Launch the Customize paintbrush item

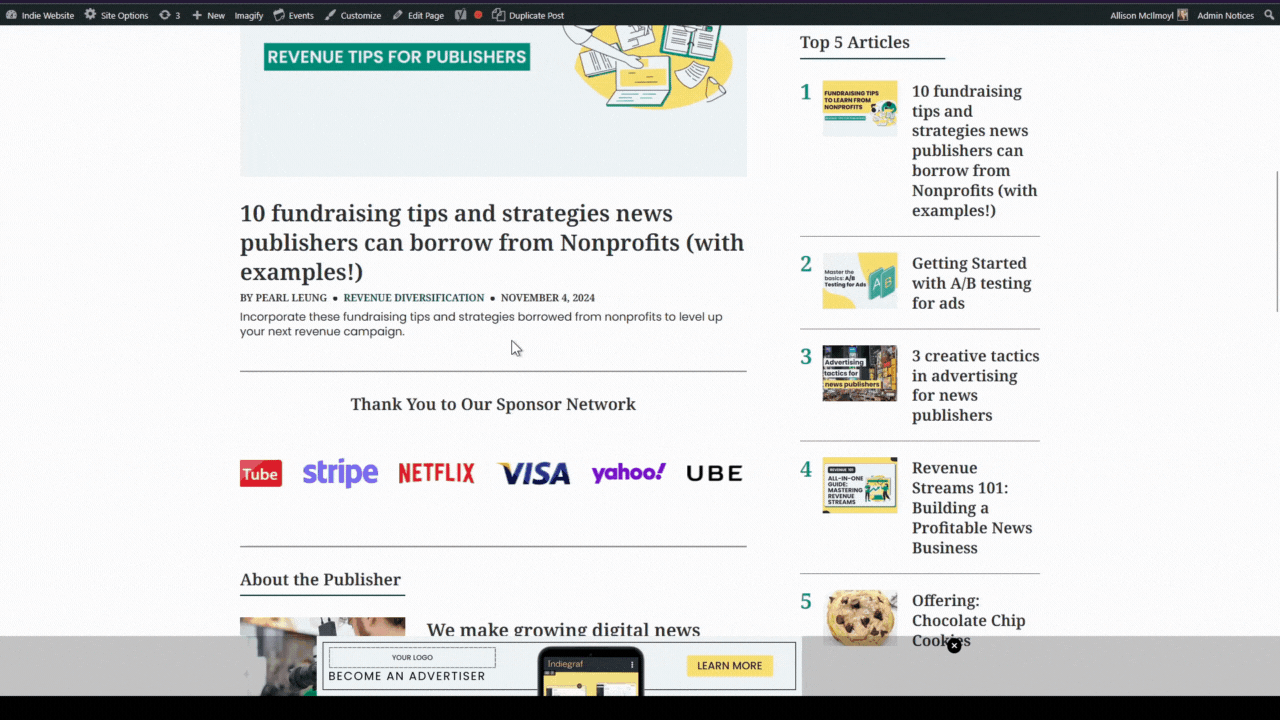pos(352,15)
